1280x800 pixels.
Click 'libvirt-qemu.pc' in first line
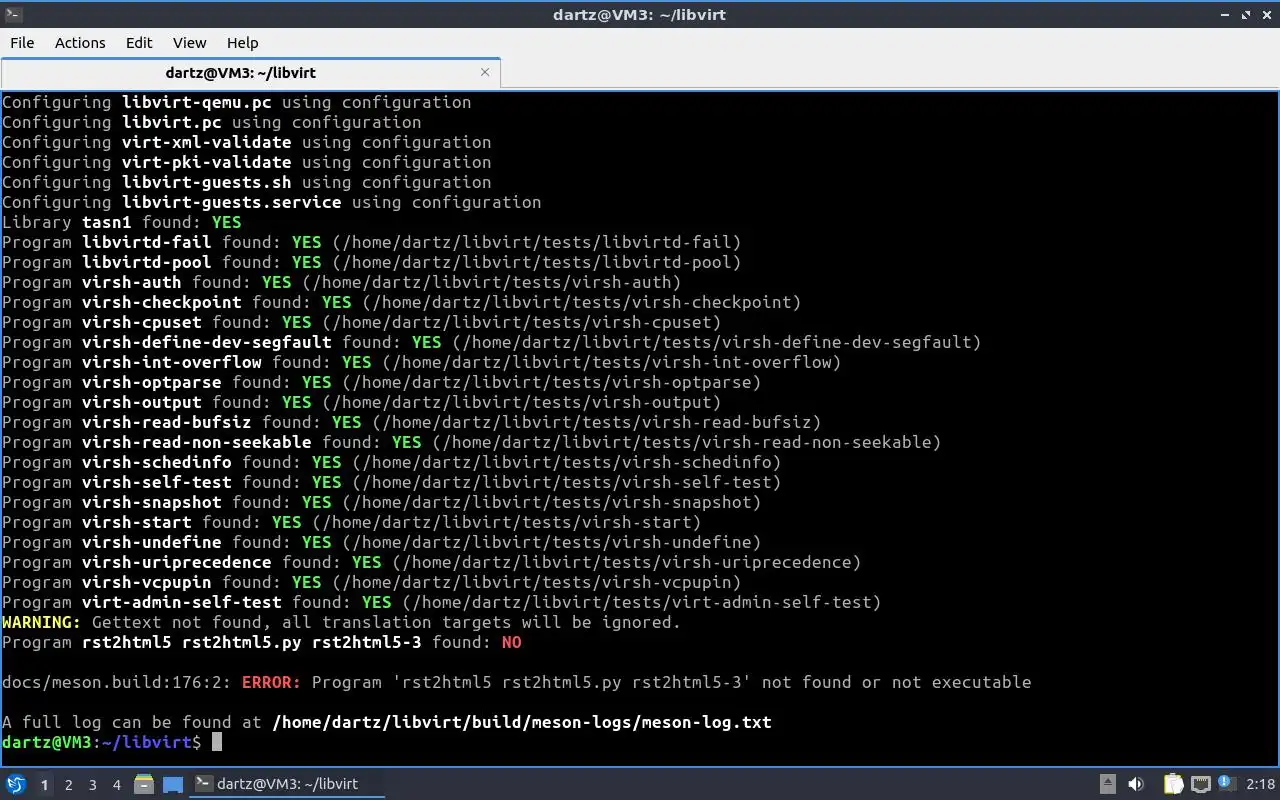[x=196, y=102]
